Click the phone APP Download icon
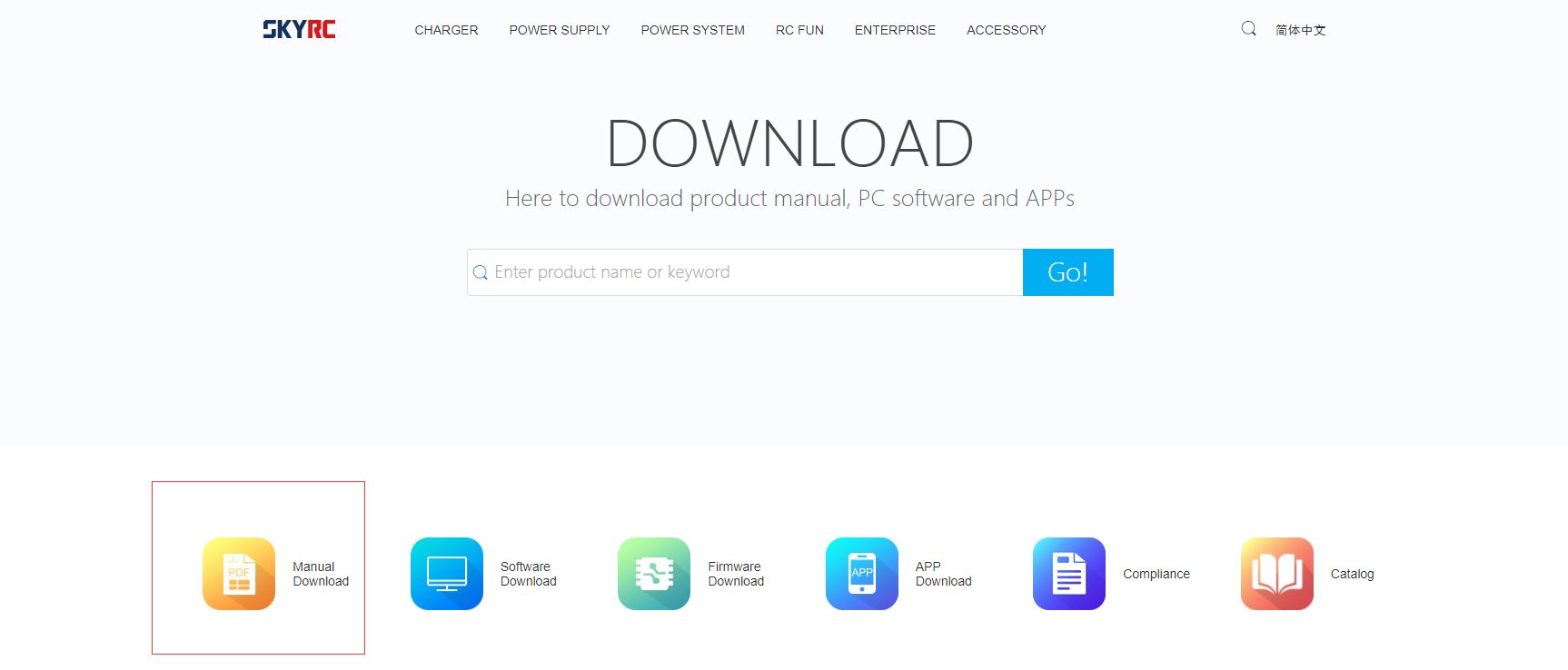The height and width of the screenshot is (670, 1568). (x=861, y=574)
